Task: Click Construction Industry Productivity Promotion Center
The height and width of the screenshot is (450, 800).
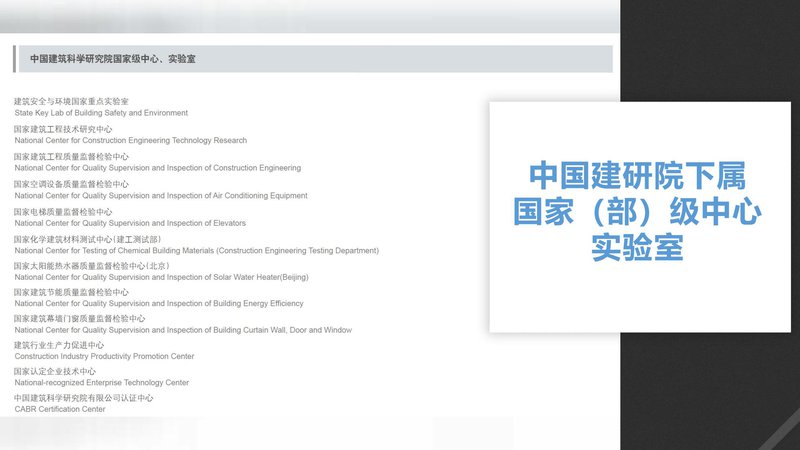Action: click(104, 356)
